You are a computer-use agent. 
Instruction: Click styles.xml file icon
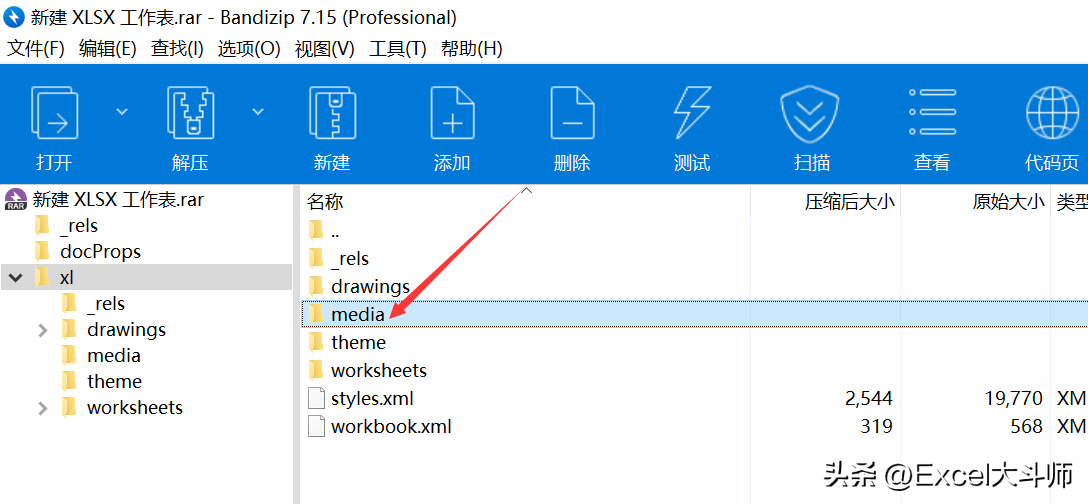pos(316,398)
